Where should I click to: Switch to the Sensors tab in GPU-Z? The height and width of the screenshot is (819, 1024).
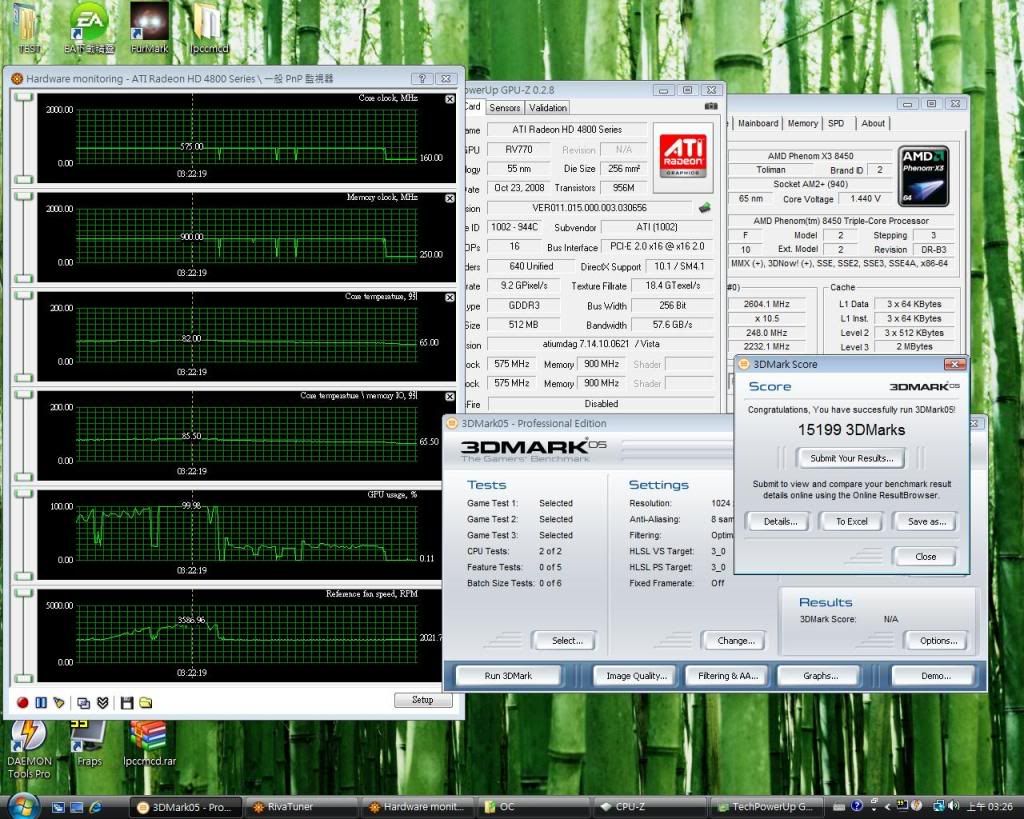click(x=504, y=108)
